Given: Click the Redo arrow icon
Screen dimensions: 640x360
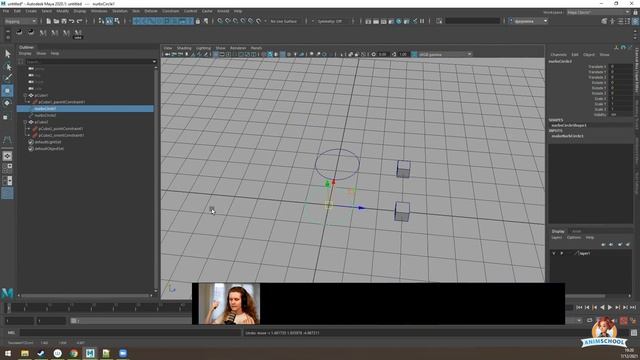Looking at the screenshot, I should tap(80, 21).
